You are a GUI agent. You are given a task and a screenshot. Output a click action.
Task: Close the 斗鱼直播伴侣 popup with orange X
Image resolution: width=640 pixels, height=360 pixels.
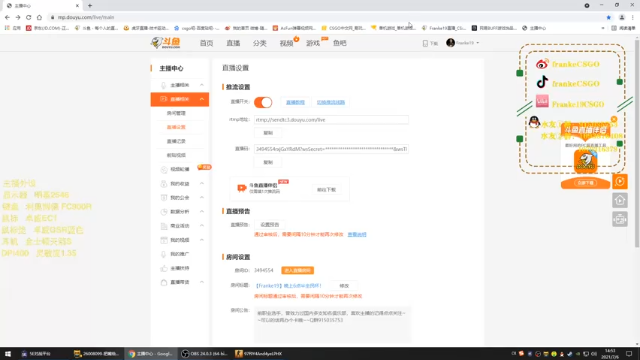(614, 119)
